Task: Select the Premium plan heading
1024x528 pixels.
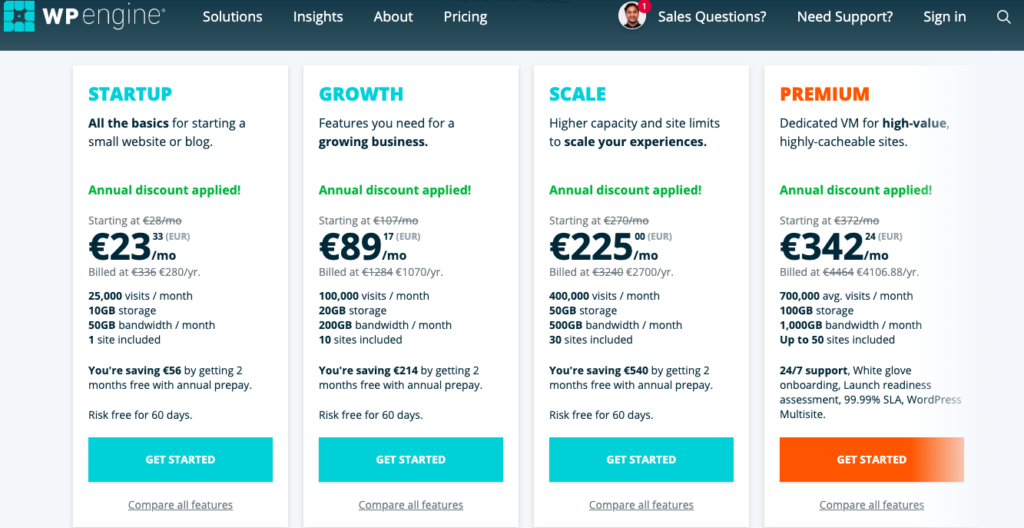Action: [x=824, y=94]
